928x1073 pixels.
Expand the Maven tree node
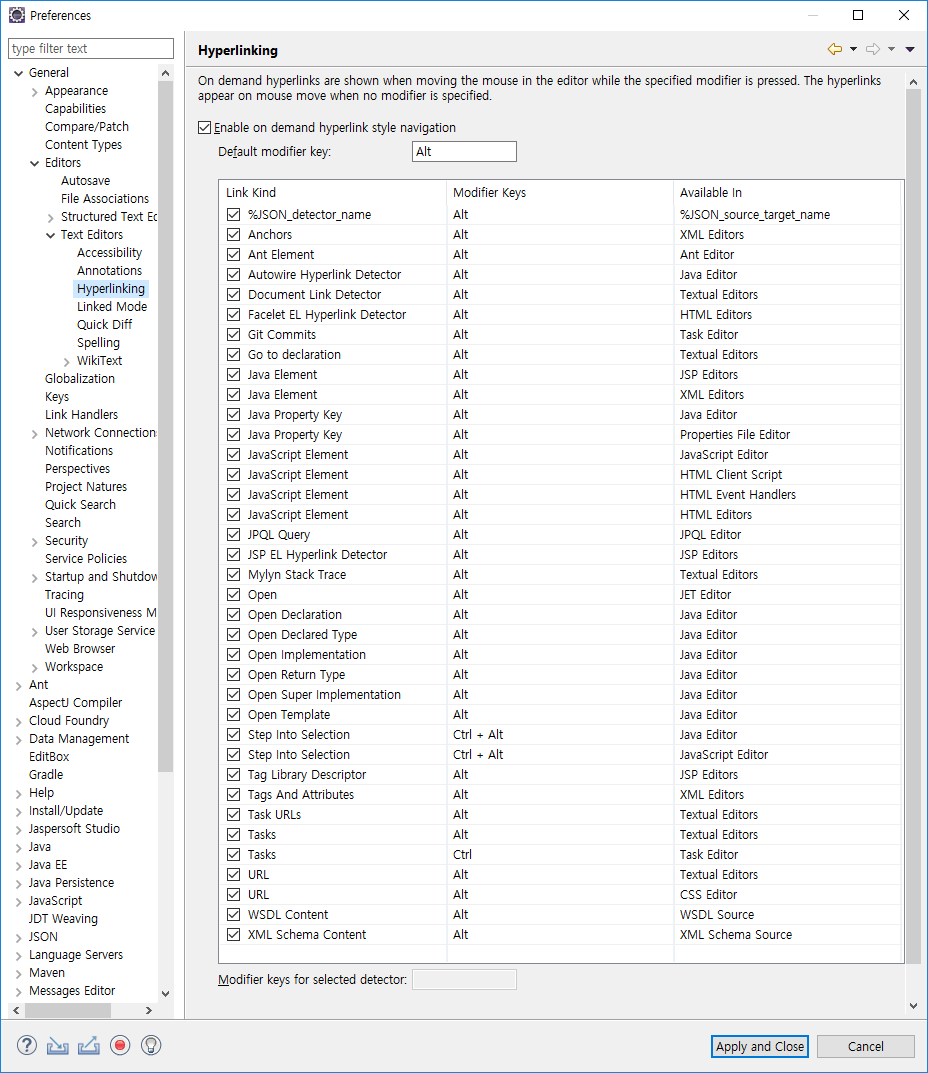[18, 974]
